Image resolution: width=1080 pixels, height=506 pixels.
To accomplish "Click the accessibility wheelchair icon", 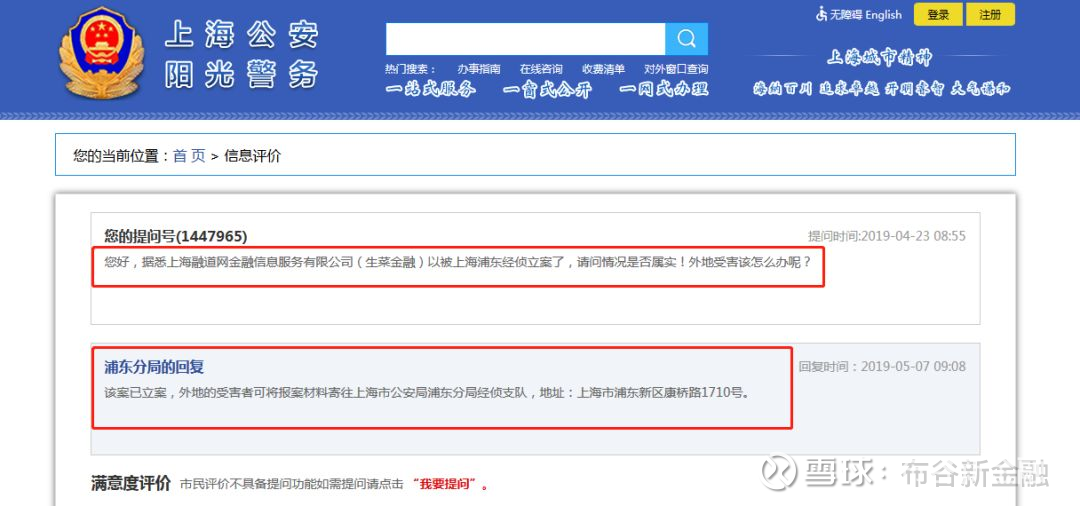I will (821, 14).
